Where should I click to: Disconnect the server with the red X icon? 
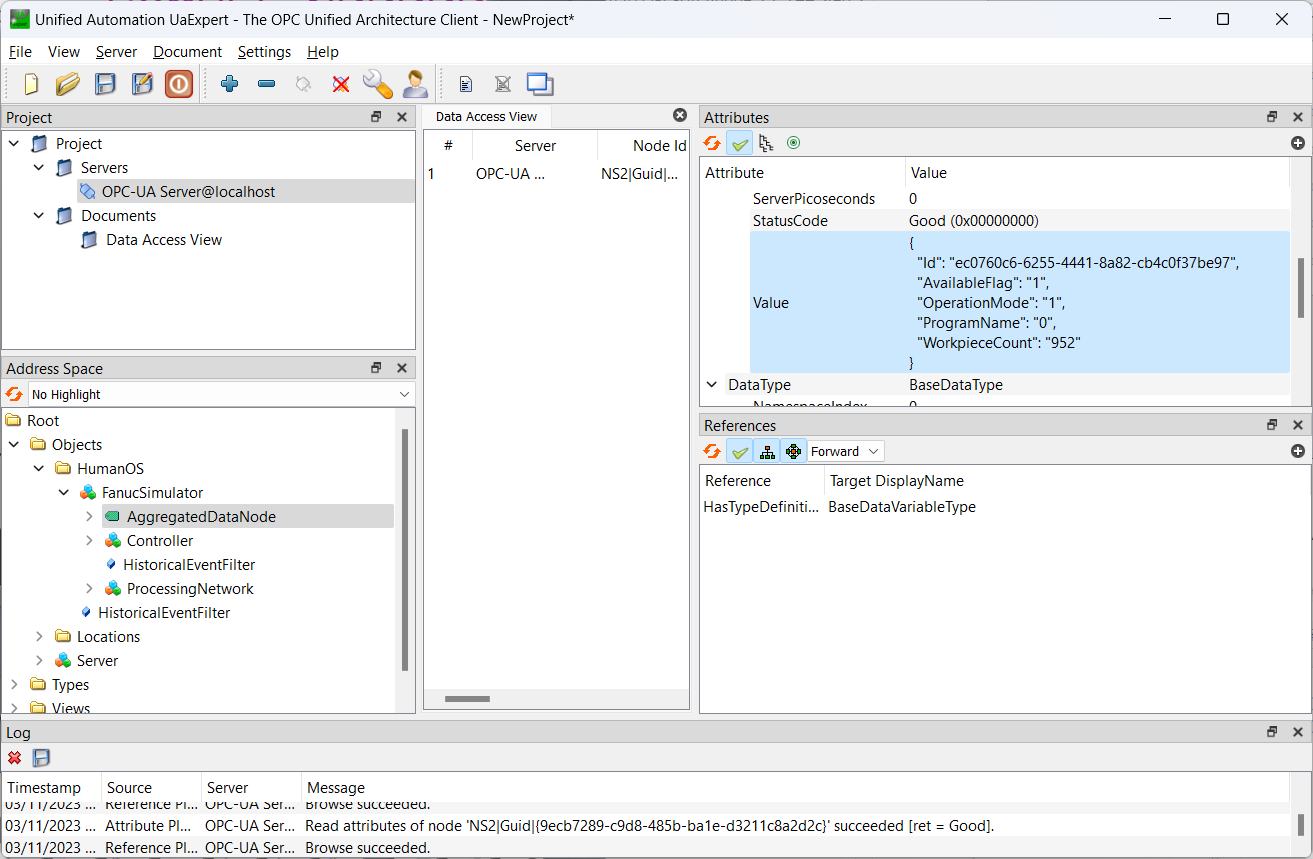point(340,84)
